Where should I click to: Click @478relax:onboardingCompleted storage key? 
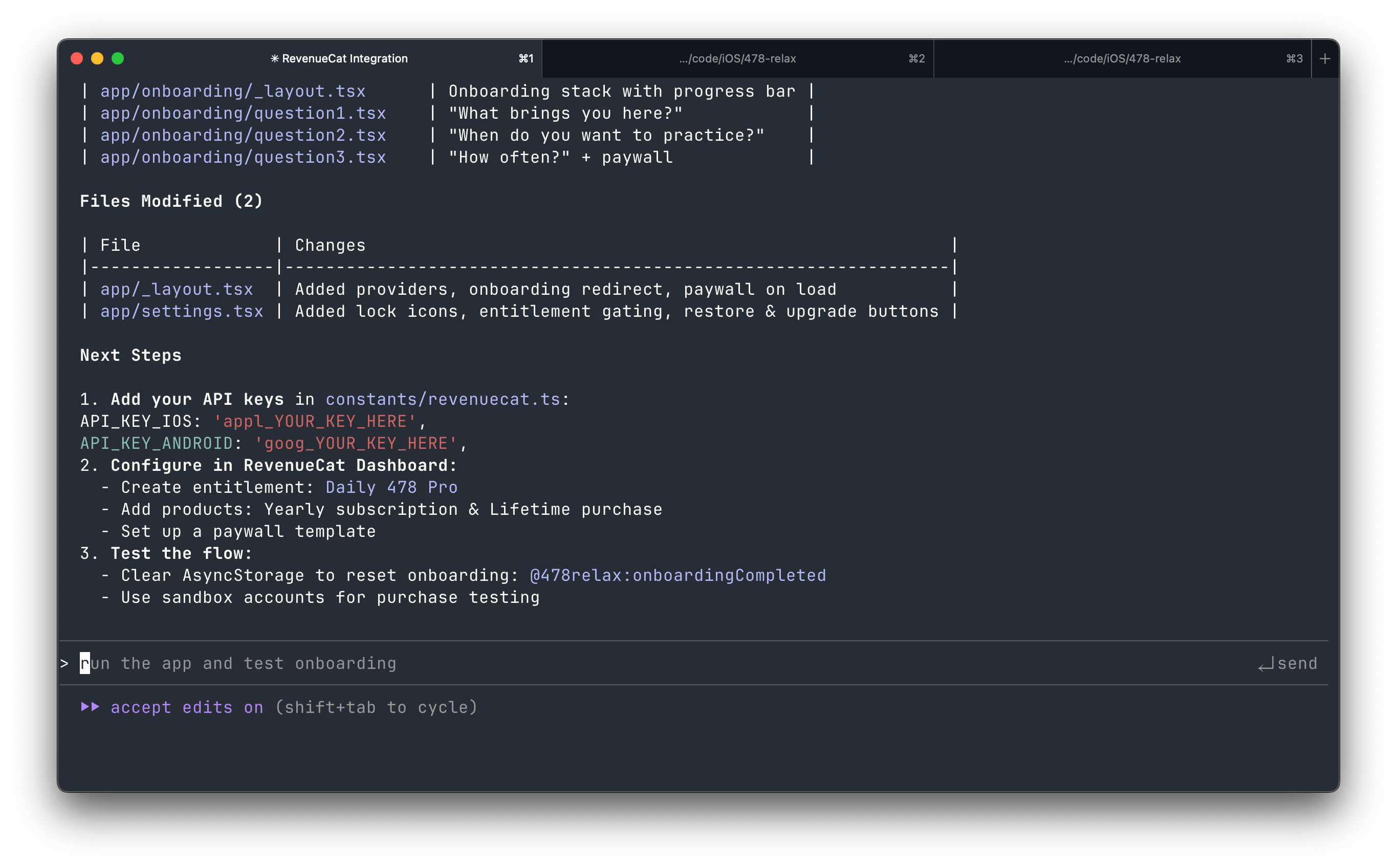click(678, 575)
